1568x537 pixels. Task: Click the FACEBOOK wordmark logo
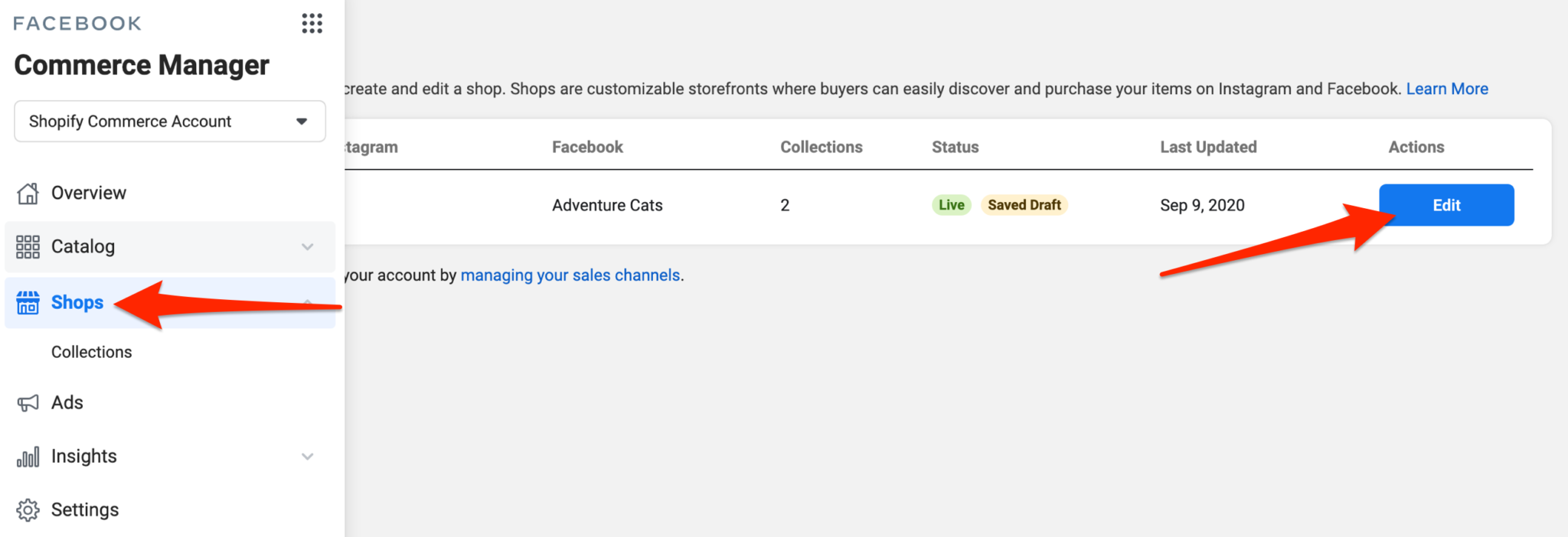click(77, 24)
